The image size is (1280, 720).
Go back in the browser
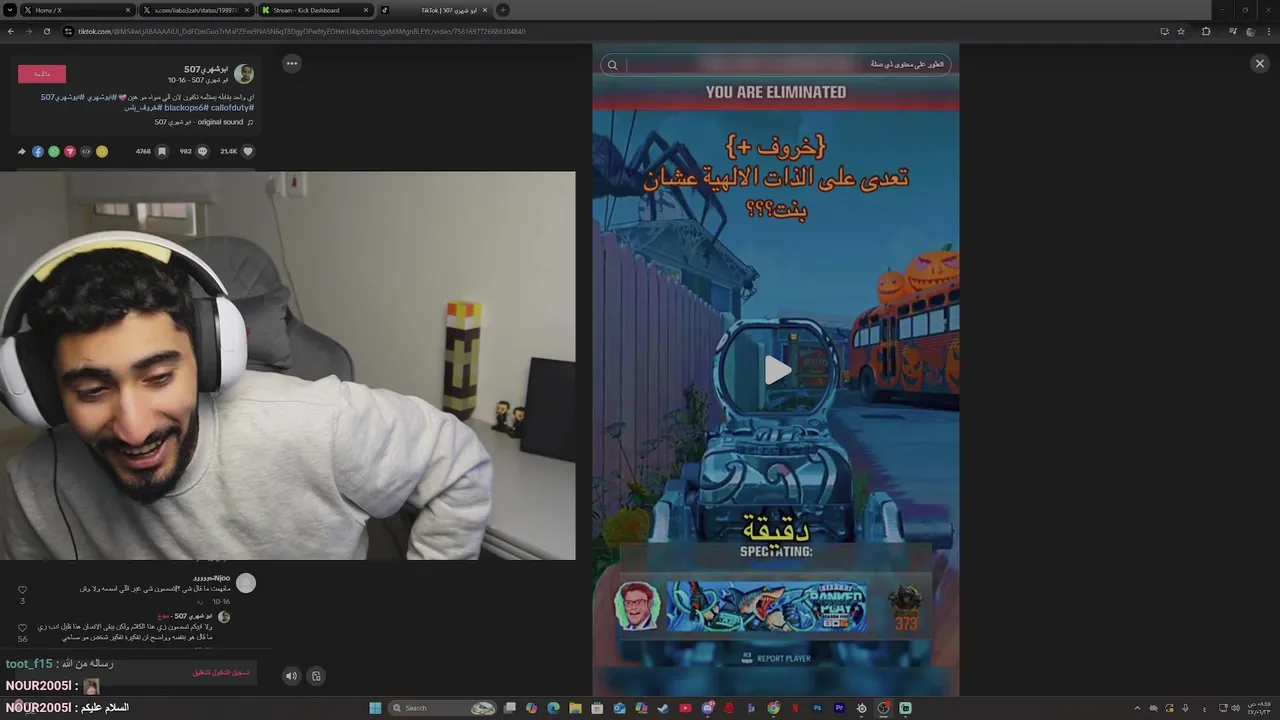[x=11, y=31]
